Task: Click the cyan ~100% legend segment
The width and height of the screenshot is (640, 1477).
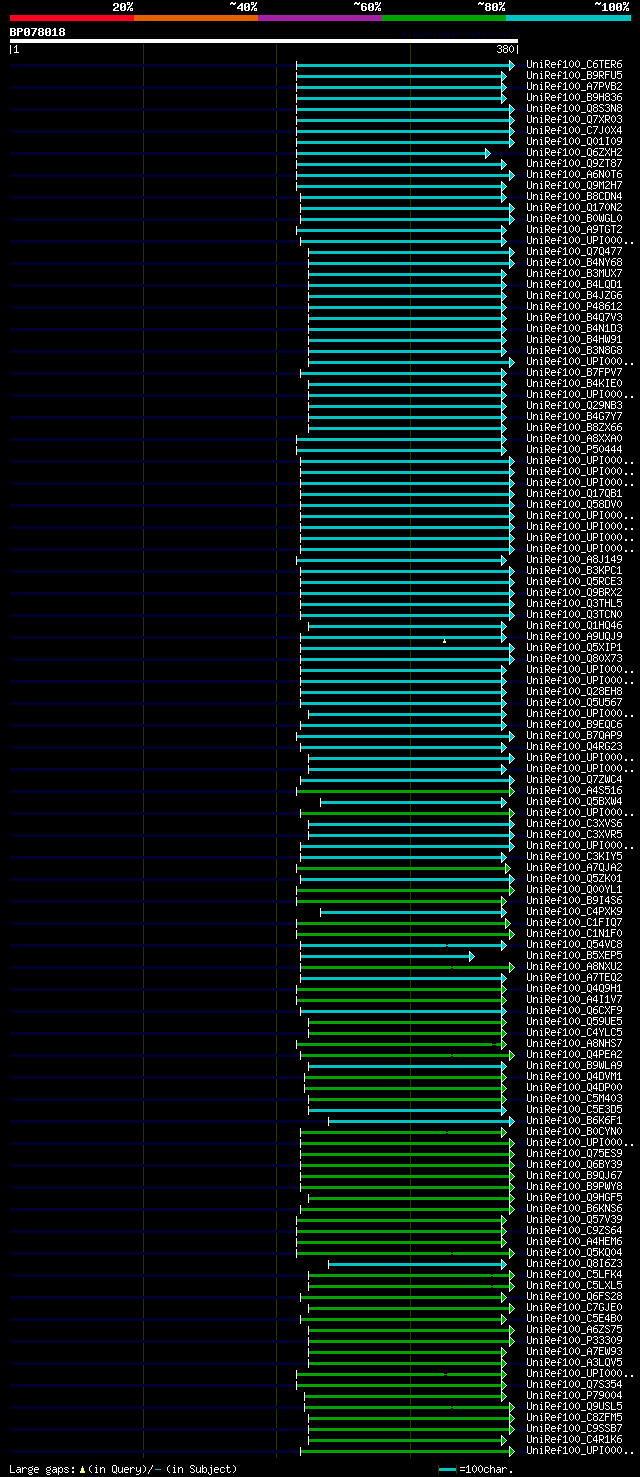Action: click(568, 18)
